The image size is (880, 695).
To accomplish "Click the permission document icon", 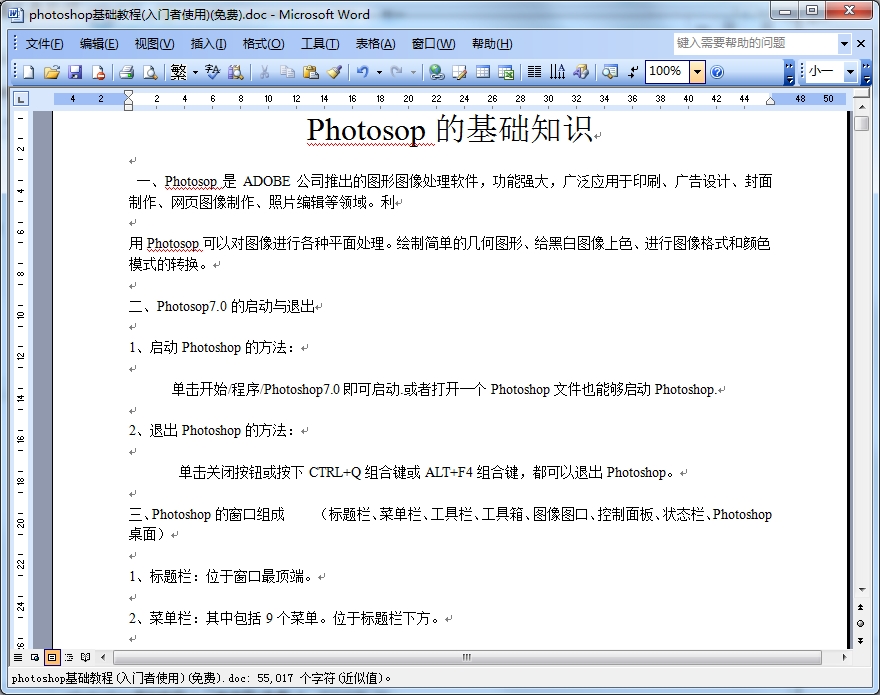I will [x=98, y=72].
